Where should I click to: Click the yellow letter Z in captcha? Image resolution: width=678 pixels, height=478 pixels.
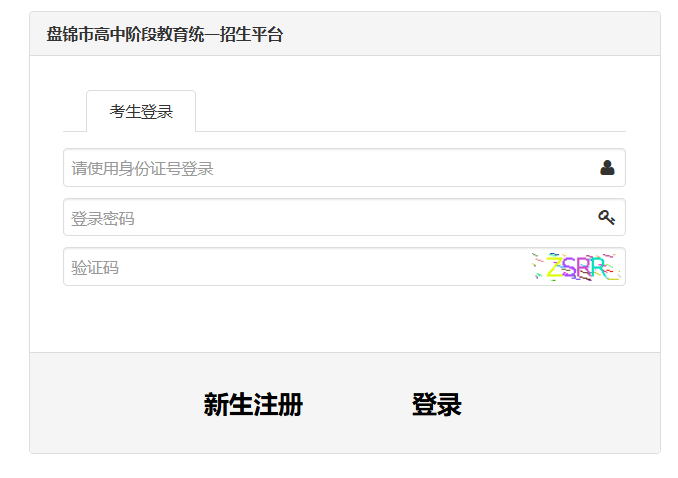(x=553, y=267)
